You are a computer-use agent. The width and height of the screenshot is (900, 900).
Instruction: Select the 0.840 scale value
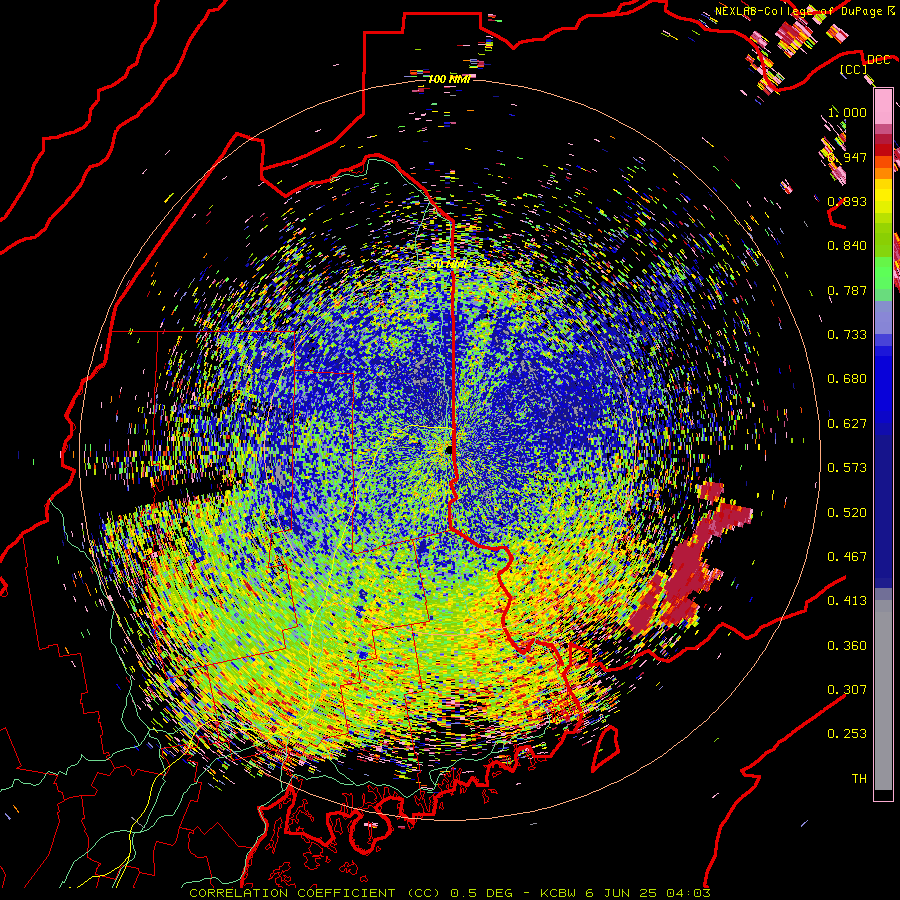[847, 246]
